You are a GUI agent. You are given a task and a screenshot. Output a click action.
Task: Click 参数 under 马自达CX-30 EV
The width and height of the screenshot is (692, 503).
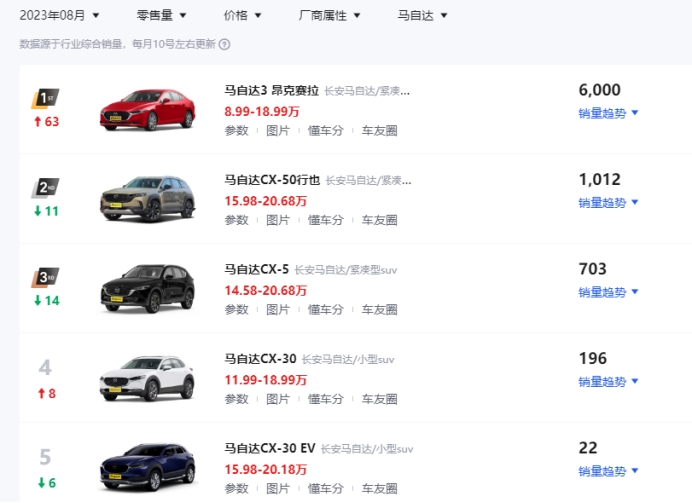tap(237, 489)
